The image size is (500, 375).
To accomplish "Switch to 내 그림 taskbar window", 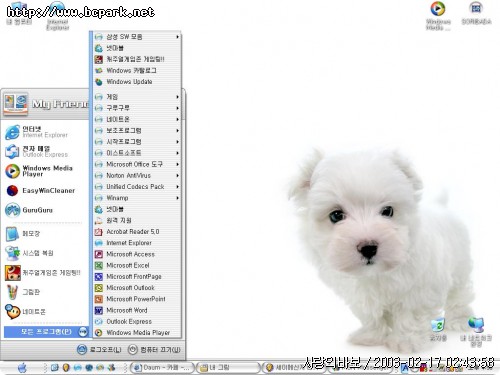I will 228,368.
